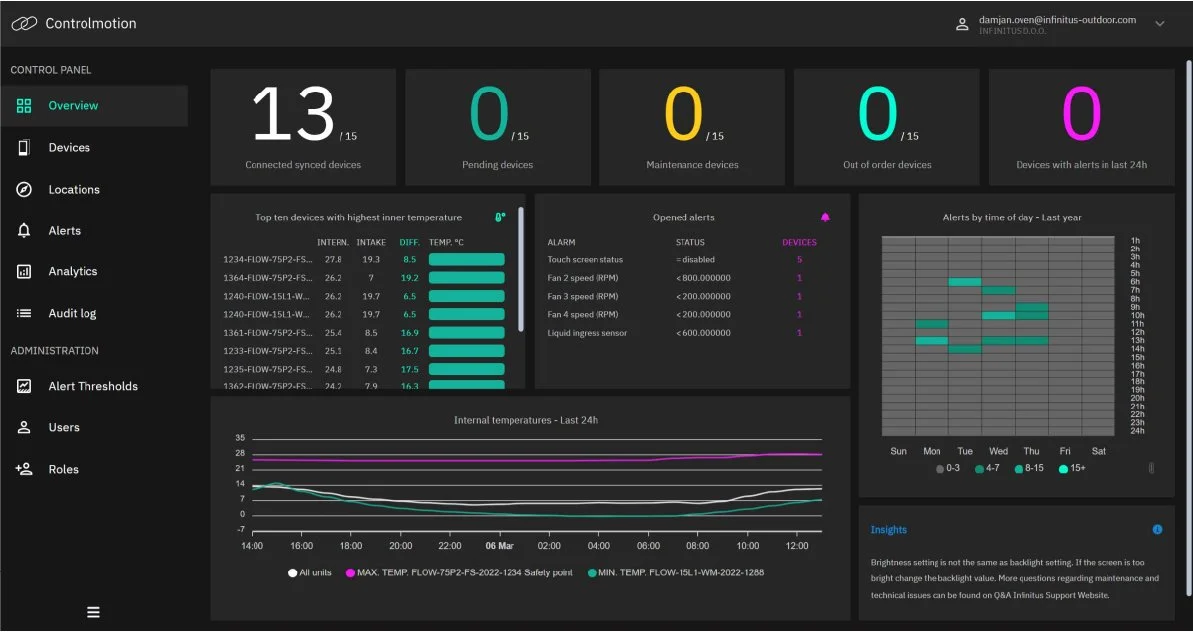Click Tuesday 6h heatmap cell
The height and width of the screenshot is (632, 1193).
(965, 282)
